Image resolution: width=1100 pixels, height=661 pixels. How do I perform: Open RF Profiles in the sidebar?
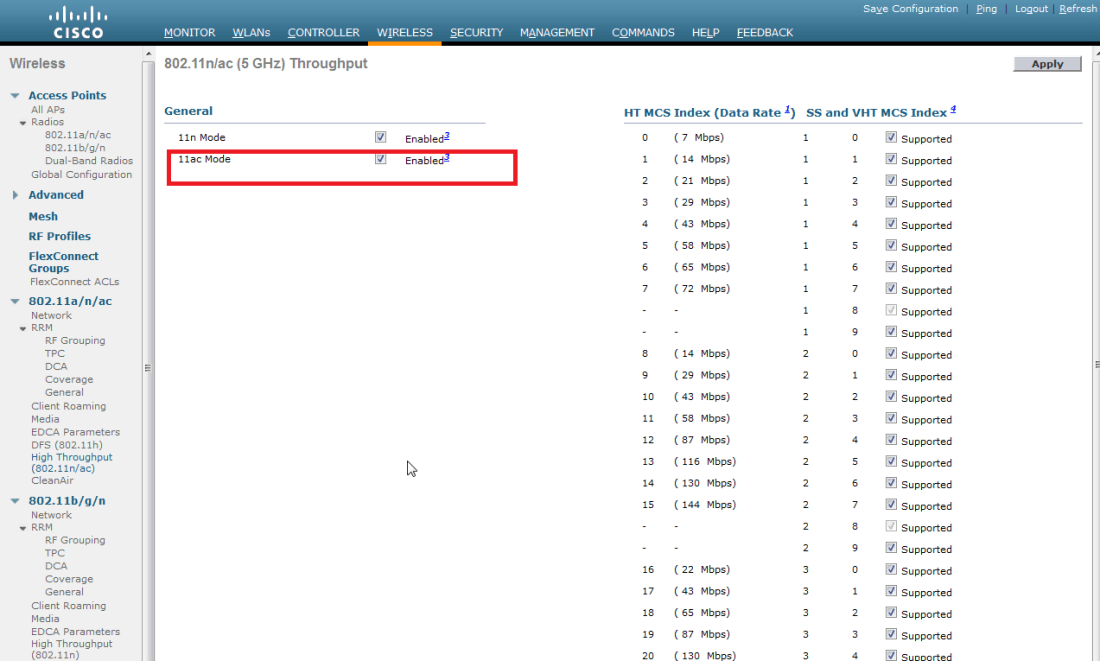tap(59, 237)
